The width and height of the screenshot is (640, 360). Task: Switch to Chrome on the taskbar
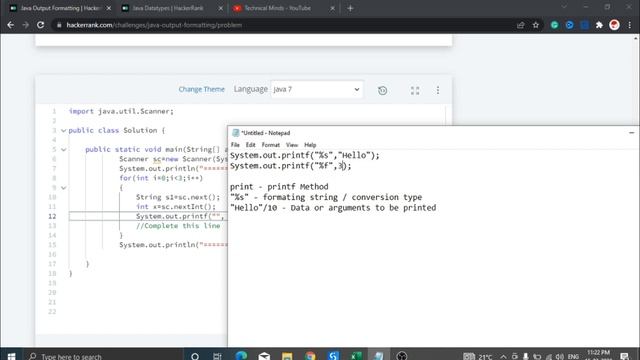click(x=310, y=356)
